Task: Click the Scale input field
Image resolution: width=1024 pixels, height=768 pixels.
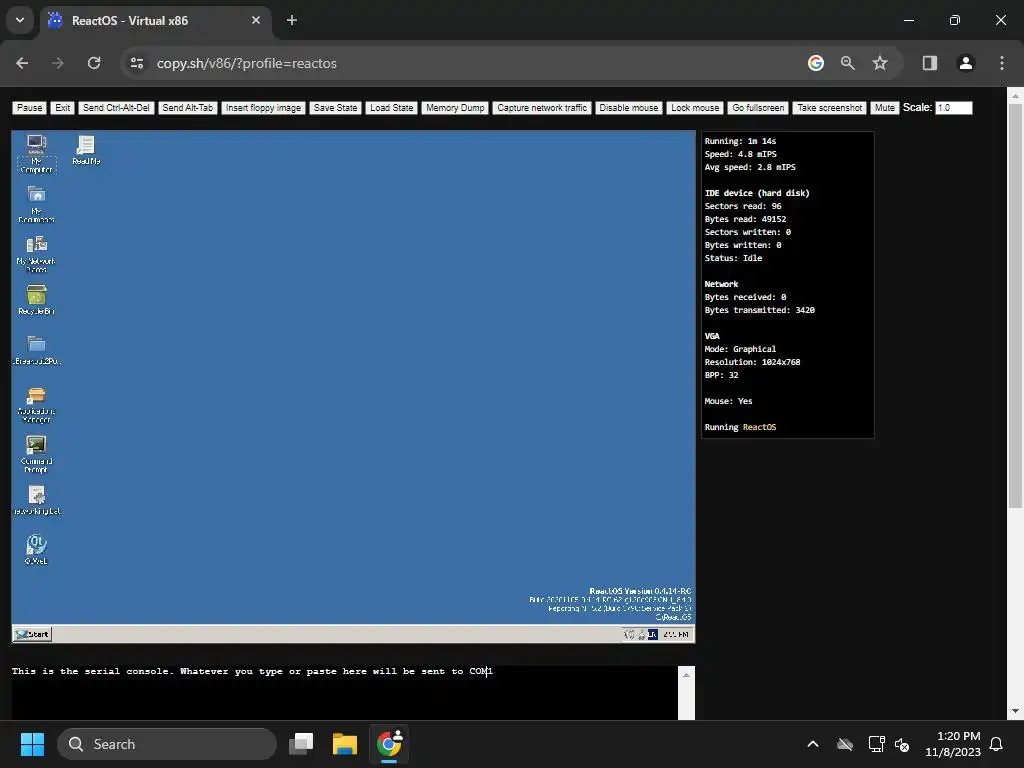Action: click(953, 108)
